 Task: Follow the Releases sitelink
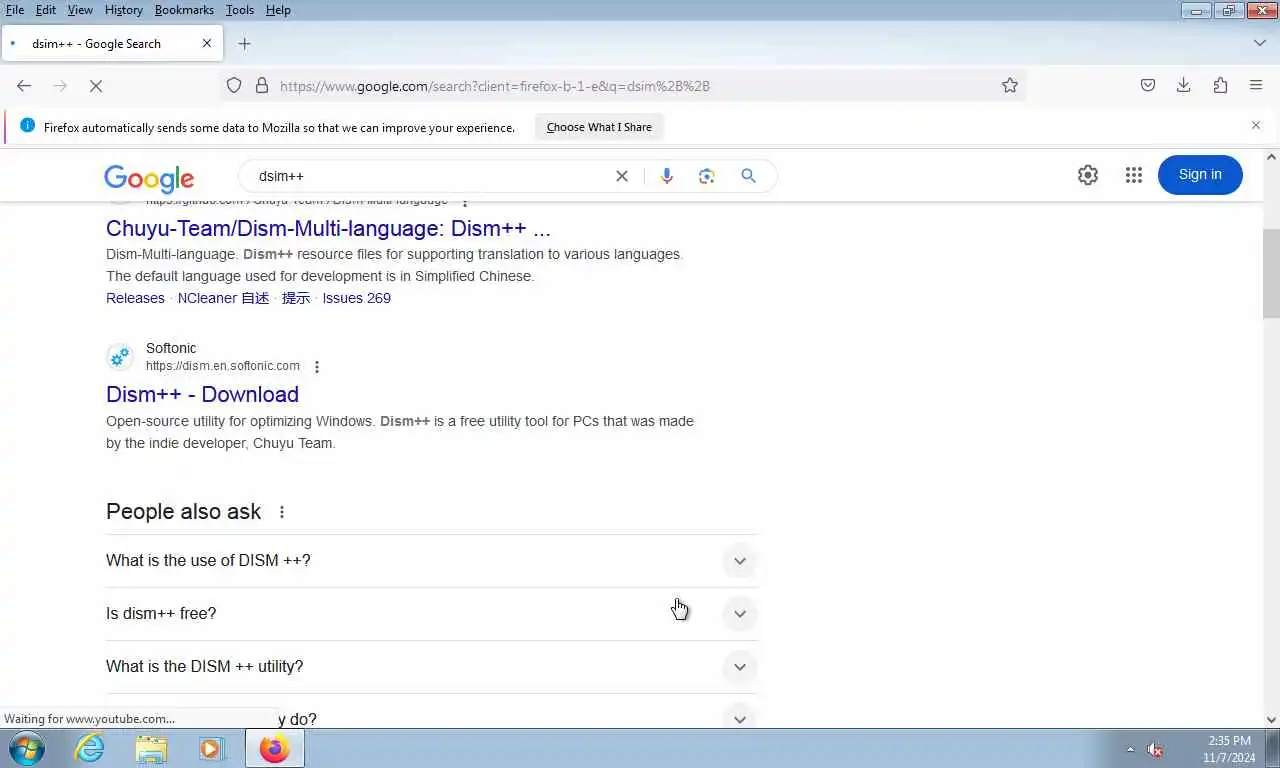pyautogui.click(x=135, y=298)
